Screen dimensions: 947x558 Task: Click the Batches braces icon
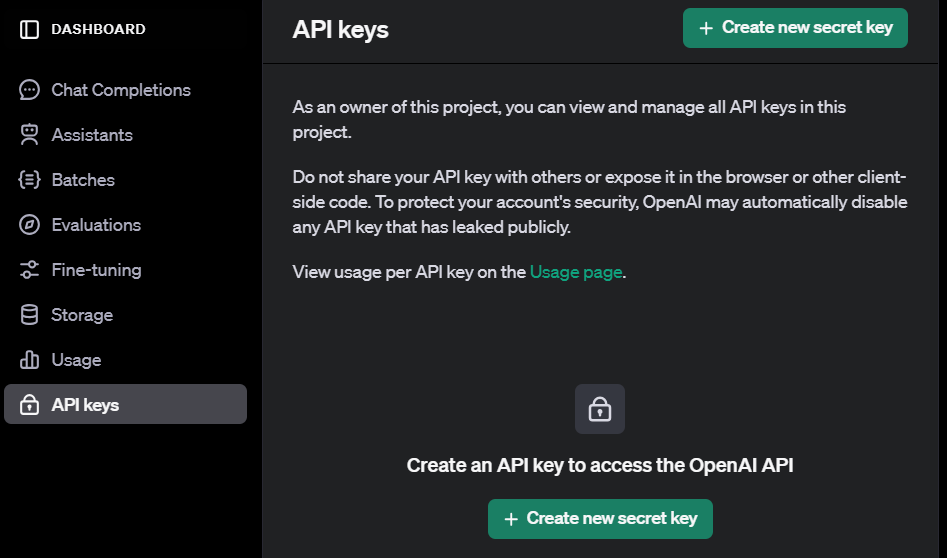[x=29, y=179]
